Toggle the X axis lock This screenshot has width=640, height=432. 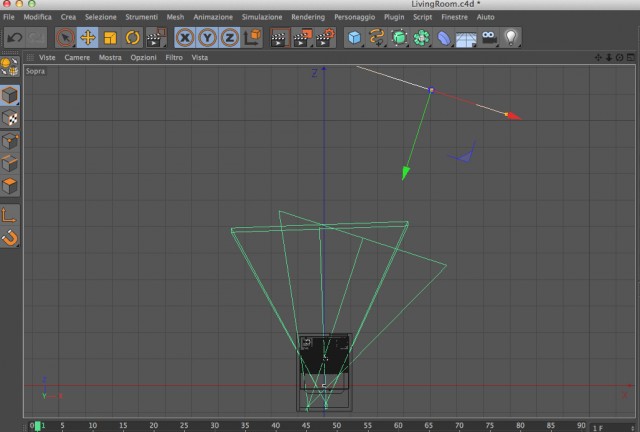185,38
